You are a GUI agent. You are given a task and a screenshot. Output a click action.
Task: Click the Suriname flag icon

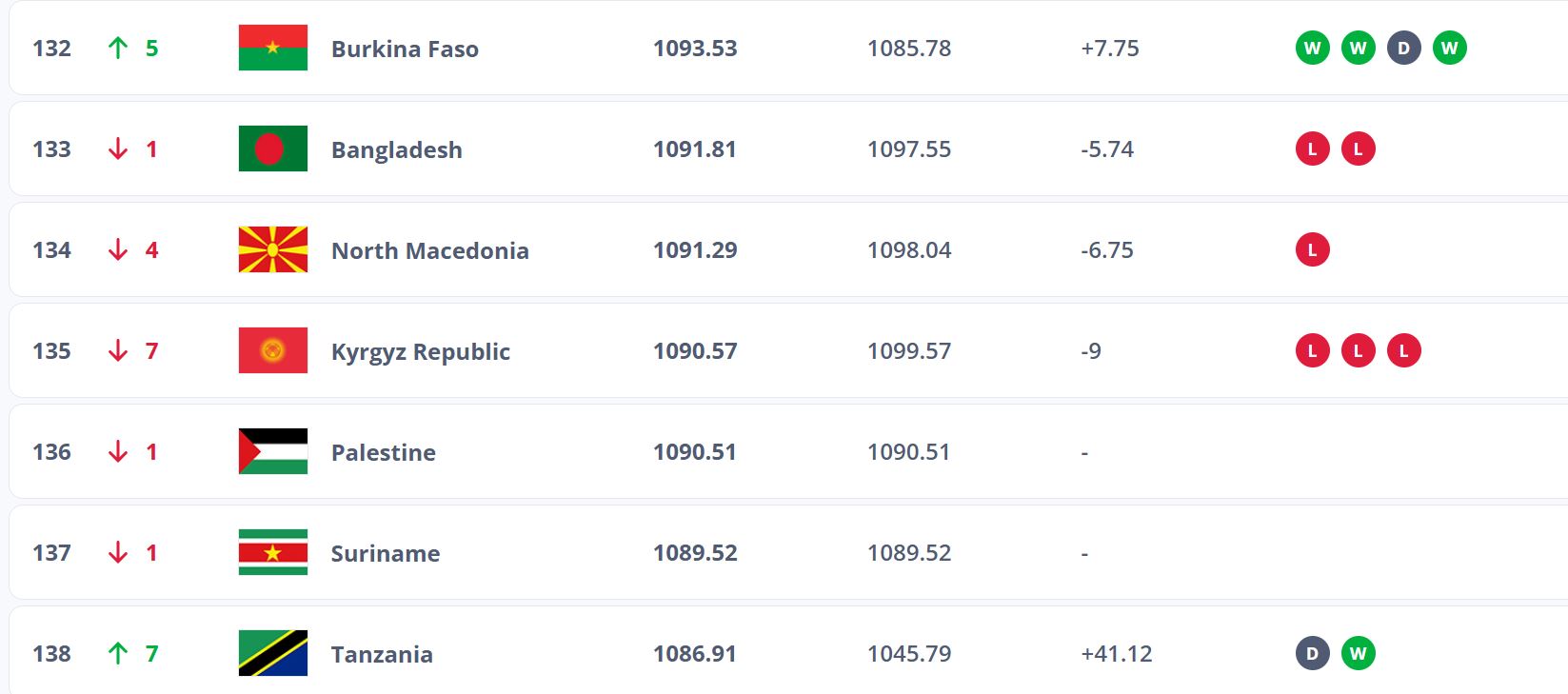(273, 552)
